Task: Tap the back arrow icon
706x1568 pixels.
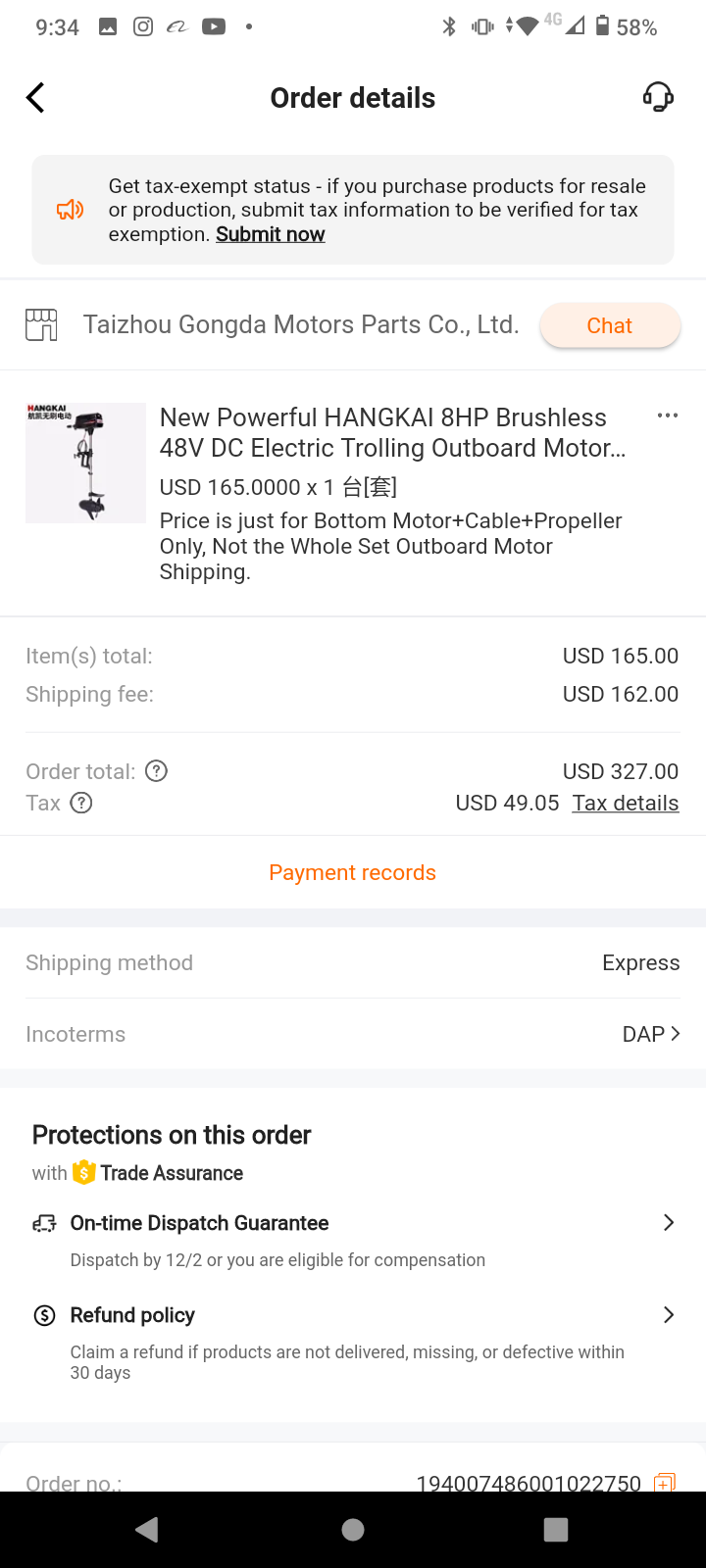Action: (x=36, y=98)
